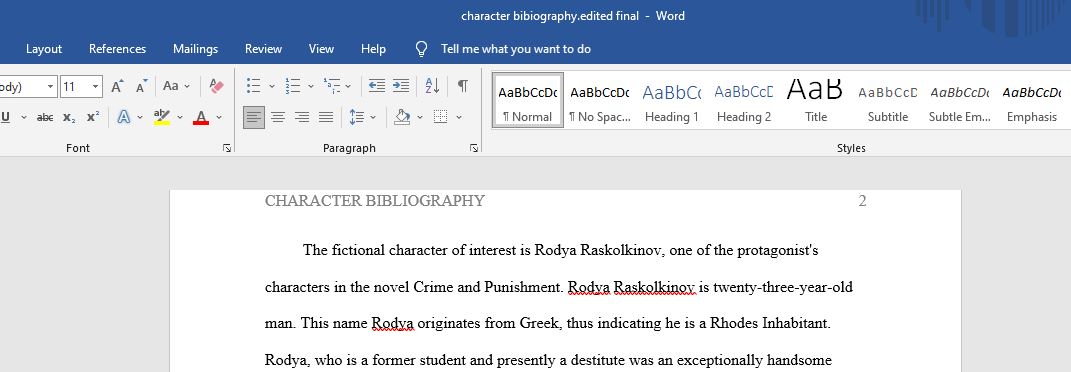The height and width of the screenshot is (372, 1071).
Task: Open the View tab
Action: pyautogui.click(x=321, y=49)
